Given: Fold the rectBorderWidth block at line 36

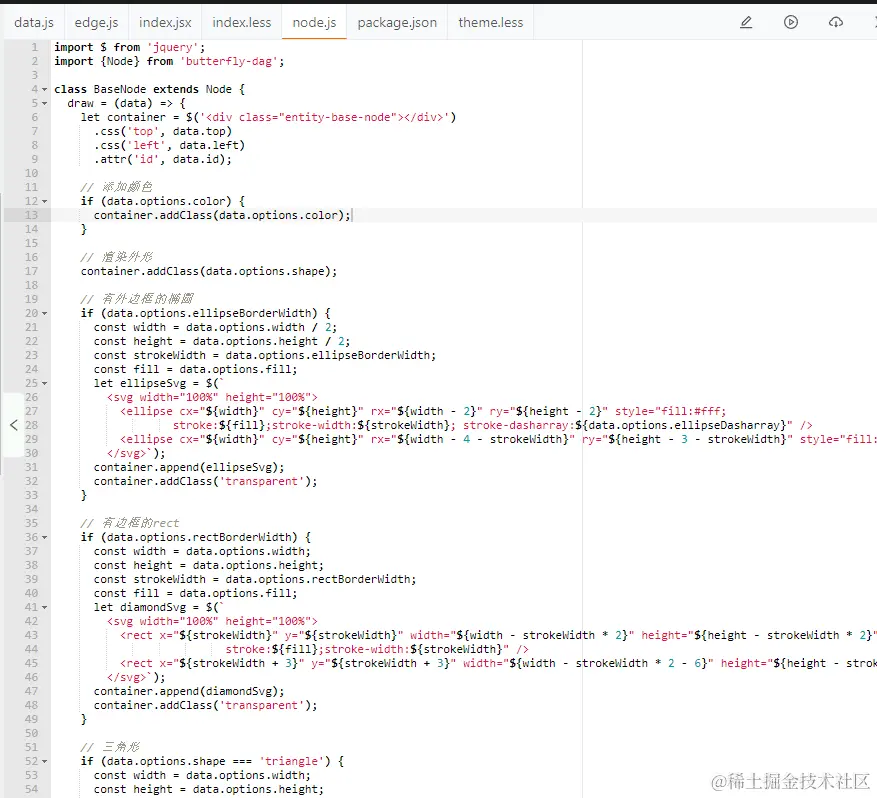Looking at the screenshot, I should pos(45,537).
